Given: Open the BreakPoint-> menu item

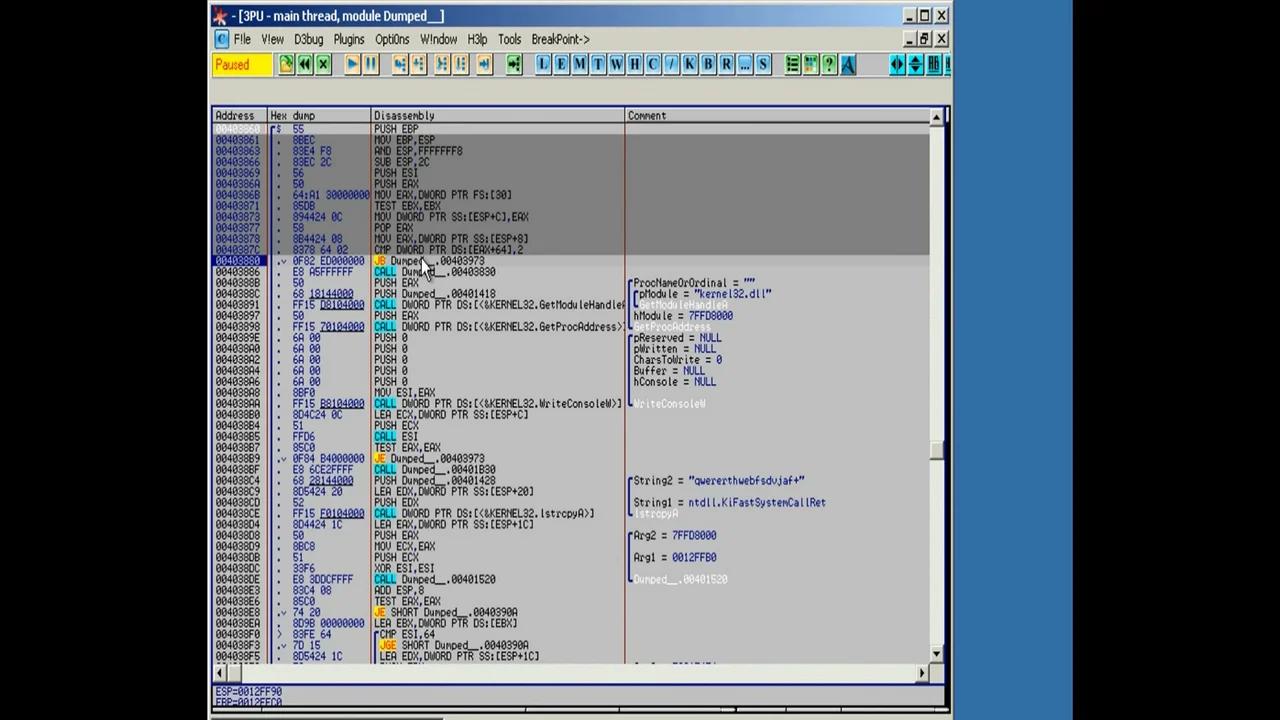Looking at the screenshot, I should pyautogui.click(x=560, y=39).
